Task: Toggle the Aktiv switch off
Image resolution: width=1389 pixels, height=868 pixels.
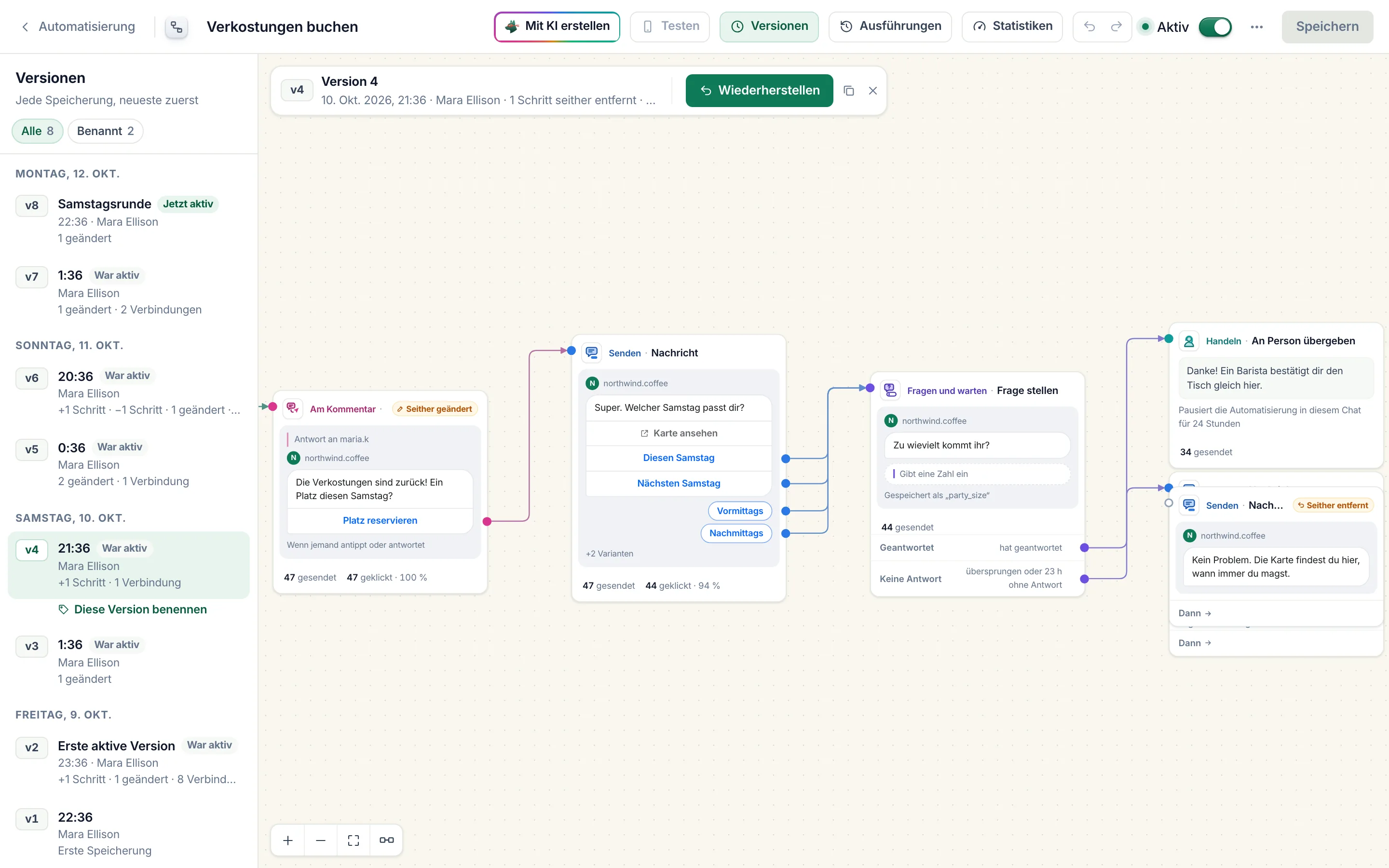Action: tap(1214, 27)
